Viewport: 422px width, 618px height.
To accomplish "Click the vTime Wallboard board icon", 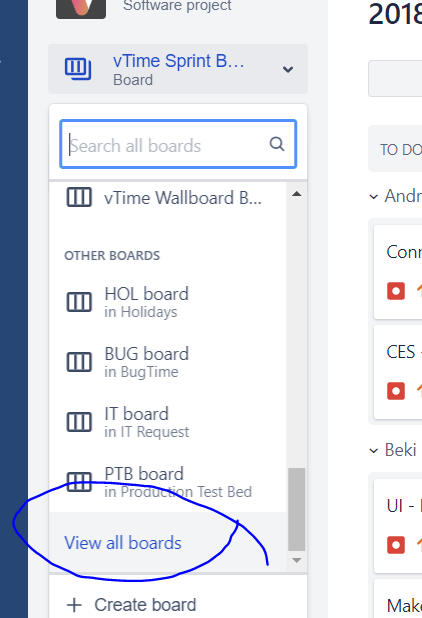I will pyautogui.click(x=79, y=197).
